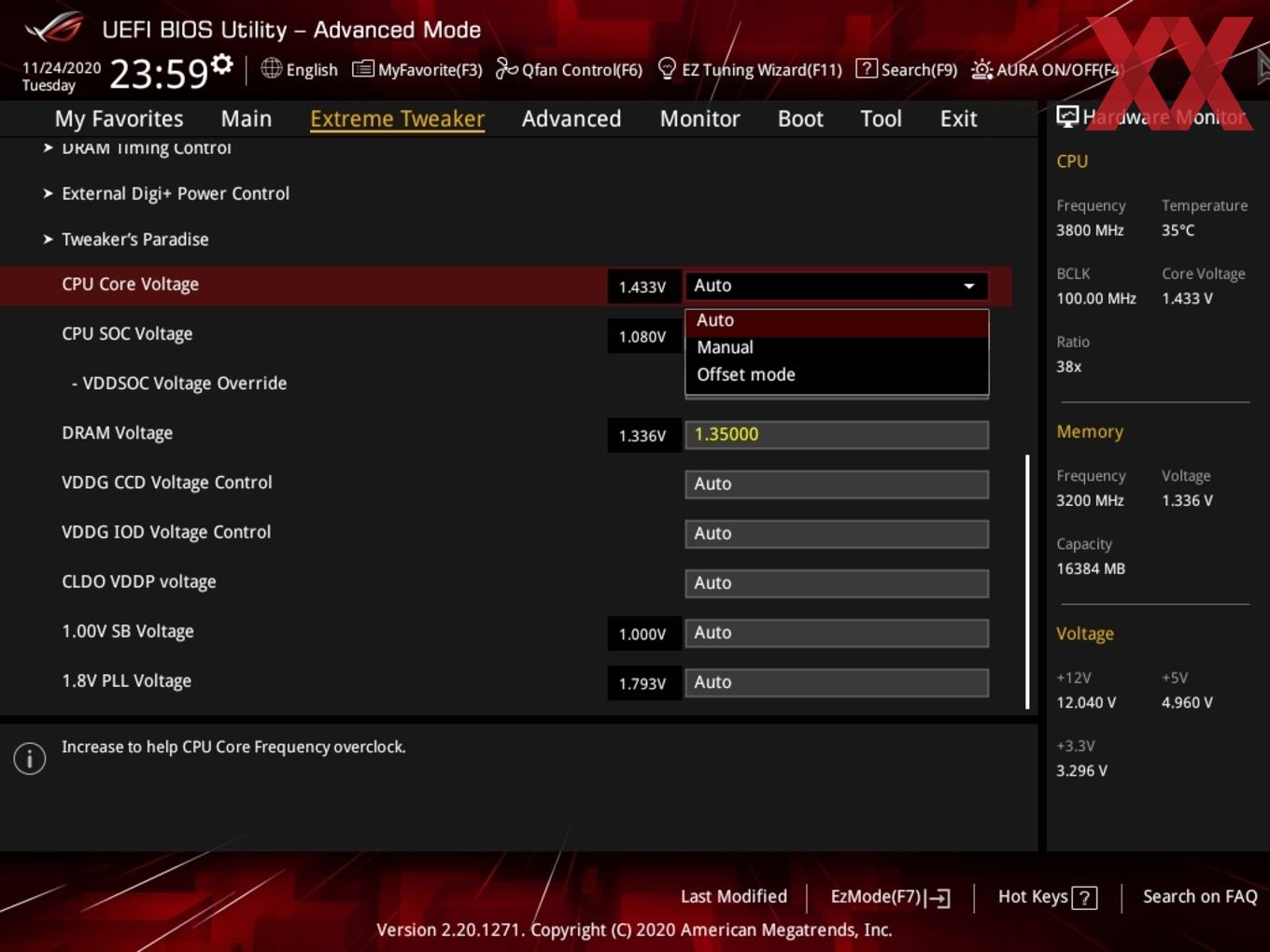Image resolution: width=1270 pixels, height=952 pixels.
Task: Click the 1.080V SOC voltage reading
Action: click(643, 336)
